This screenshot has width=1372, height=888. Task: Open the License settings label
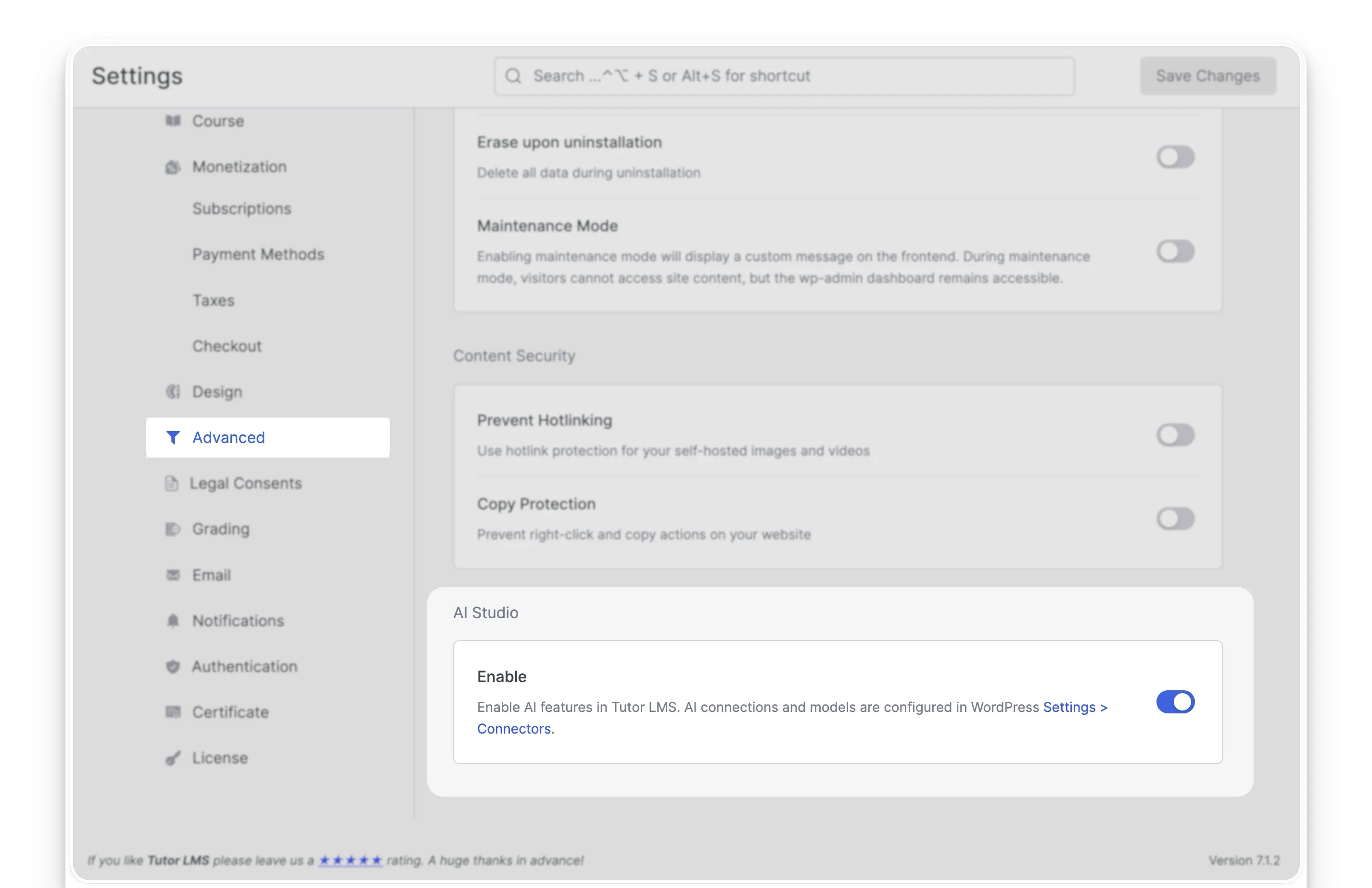tap(220, 758)
